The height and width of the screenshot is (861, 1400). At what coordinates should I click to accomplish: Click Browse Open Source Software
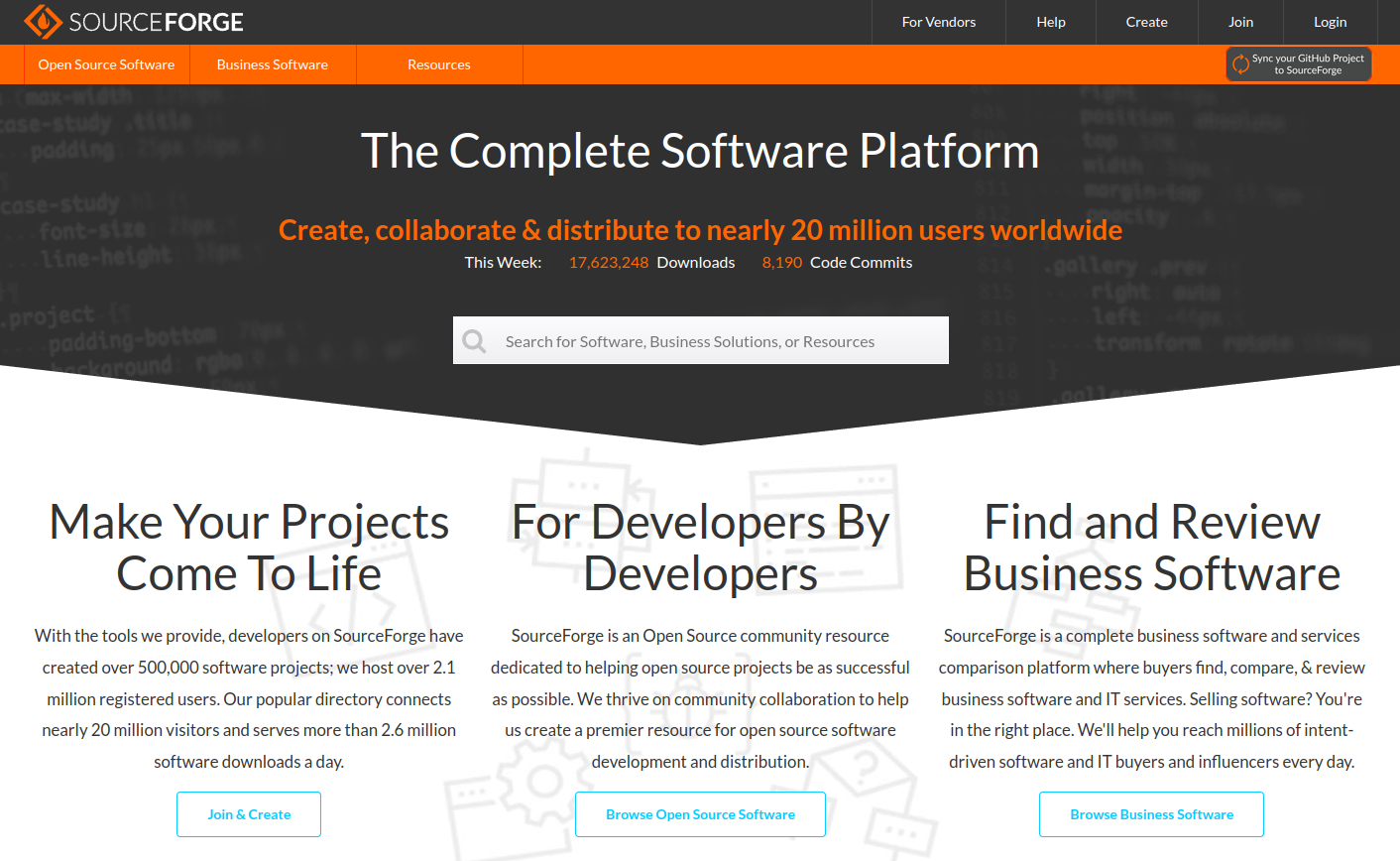[x=700, y=813]
